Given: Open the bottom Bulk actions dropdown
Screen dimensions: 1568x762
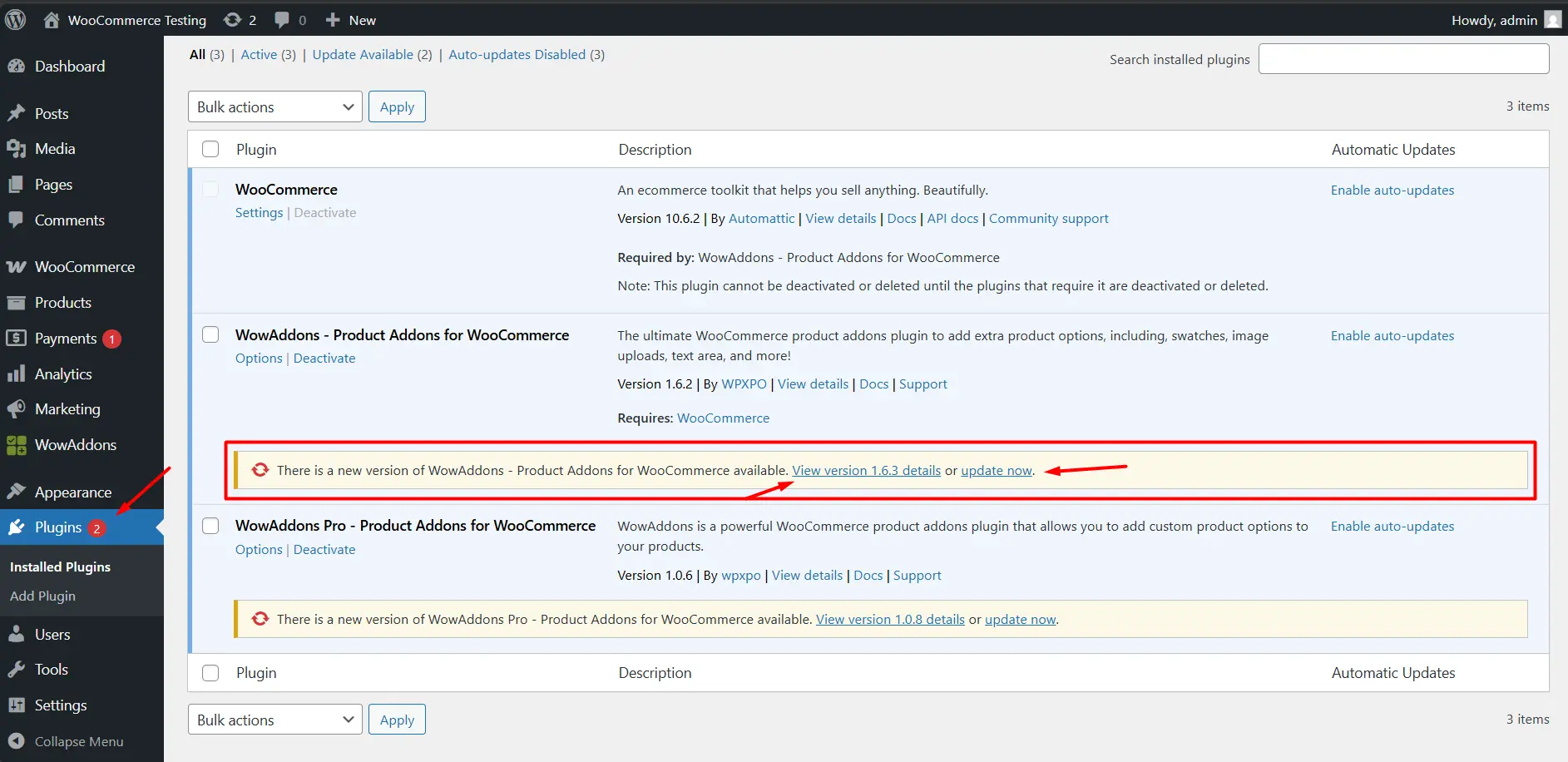Looking at the screenshot, I should coord(274,719).
